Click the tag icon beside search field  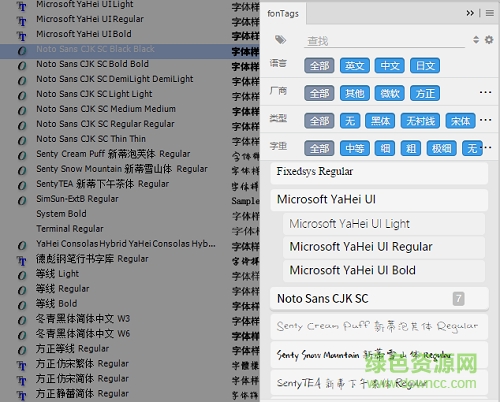(x=280, y=40)
